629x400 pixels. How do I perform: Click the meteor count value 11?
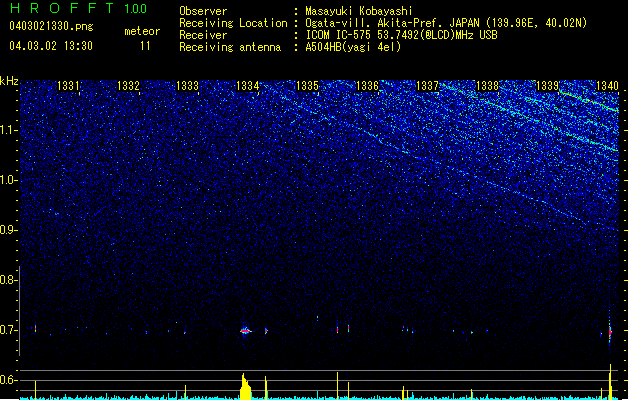tap(145, 46)
